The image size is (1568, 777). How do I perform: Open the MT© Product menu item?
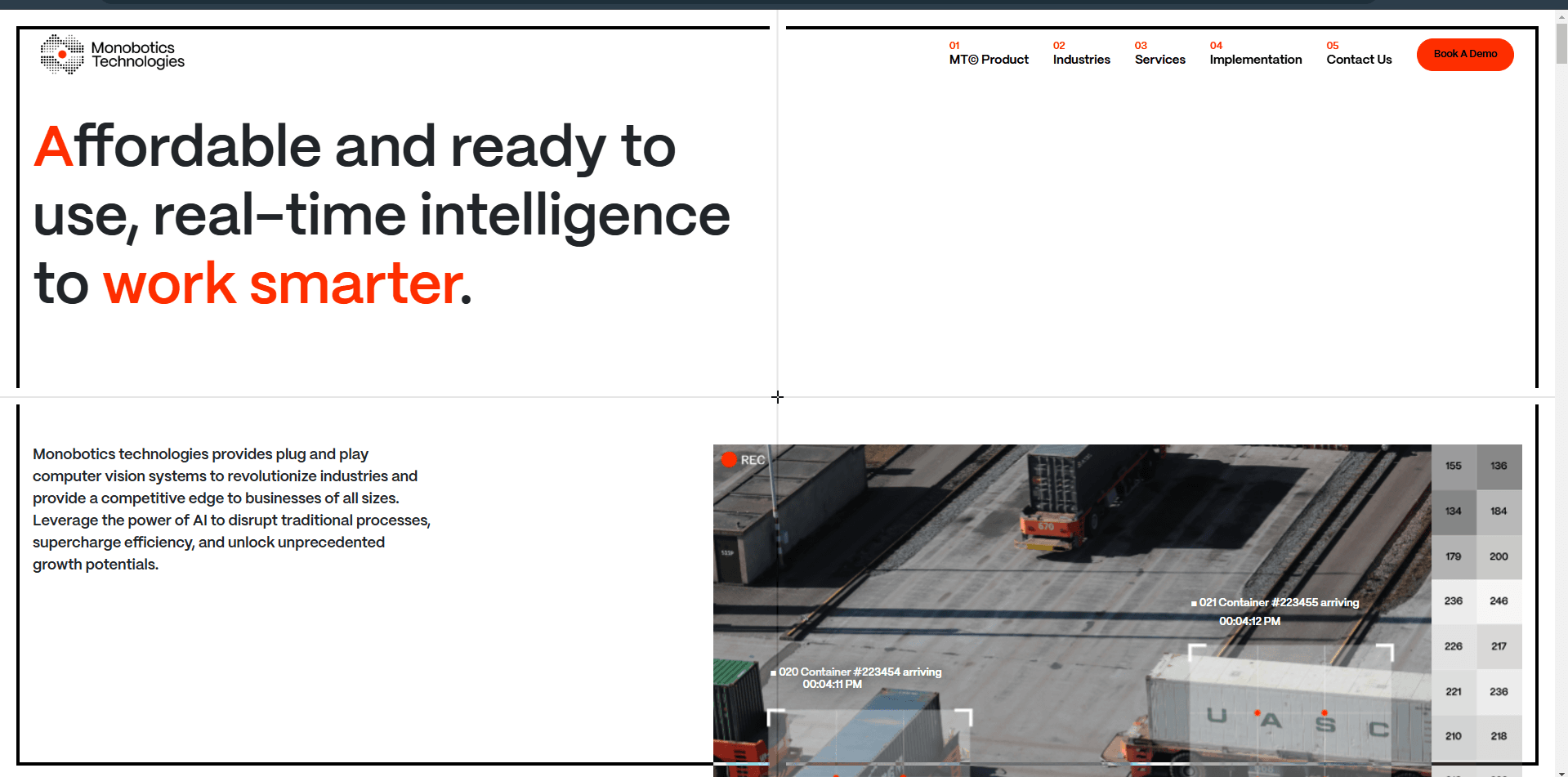click(x=988, y=60)
